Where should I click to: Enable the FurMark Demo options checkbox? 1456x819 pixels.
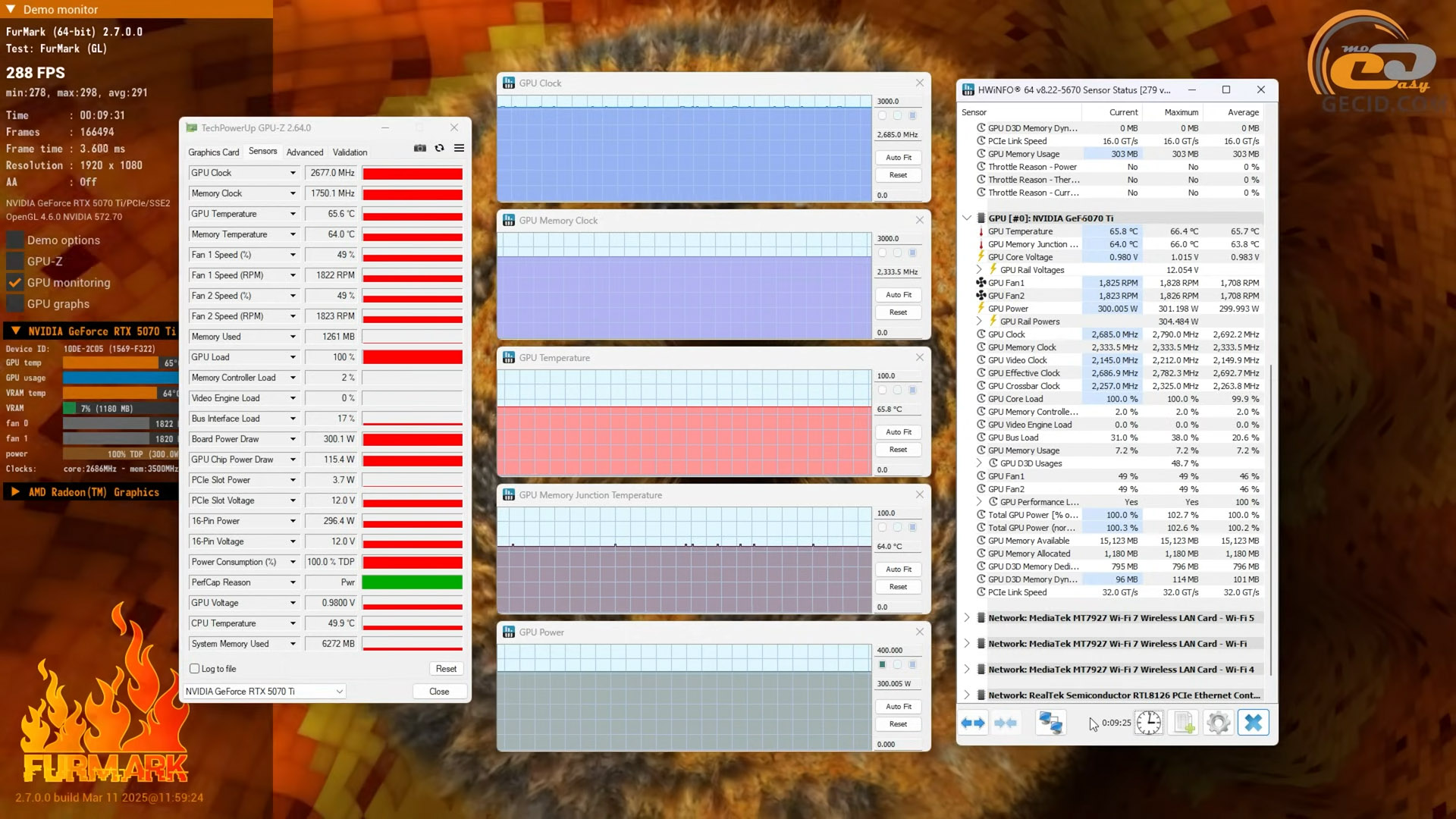point(15,240)
